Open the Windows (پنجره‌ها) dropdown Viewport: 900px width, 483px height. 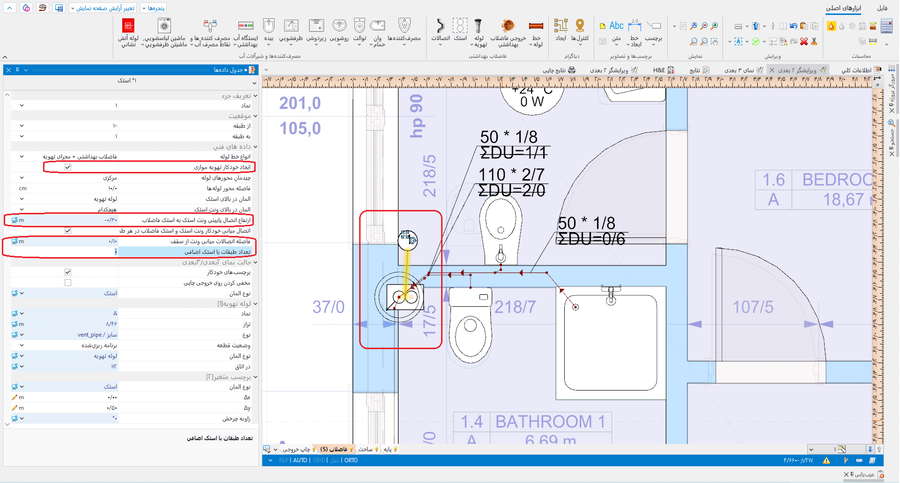(154, 7)
